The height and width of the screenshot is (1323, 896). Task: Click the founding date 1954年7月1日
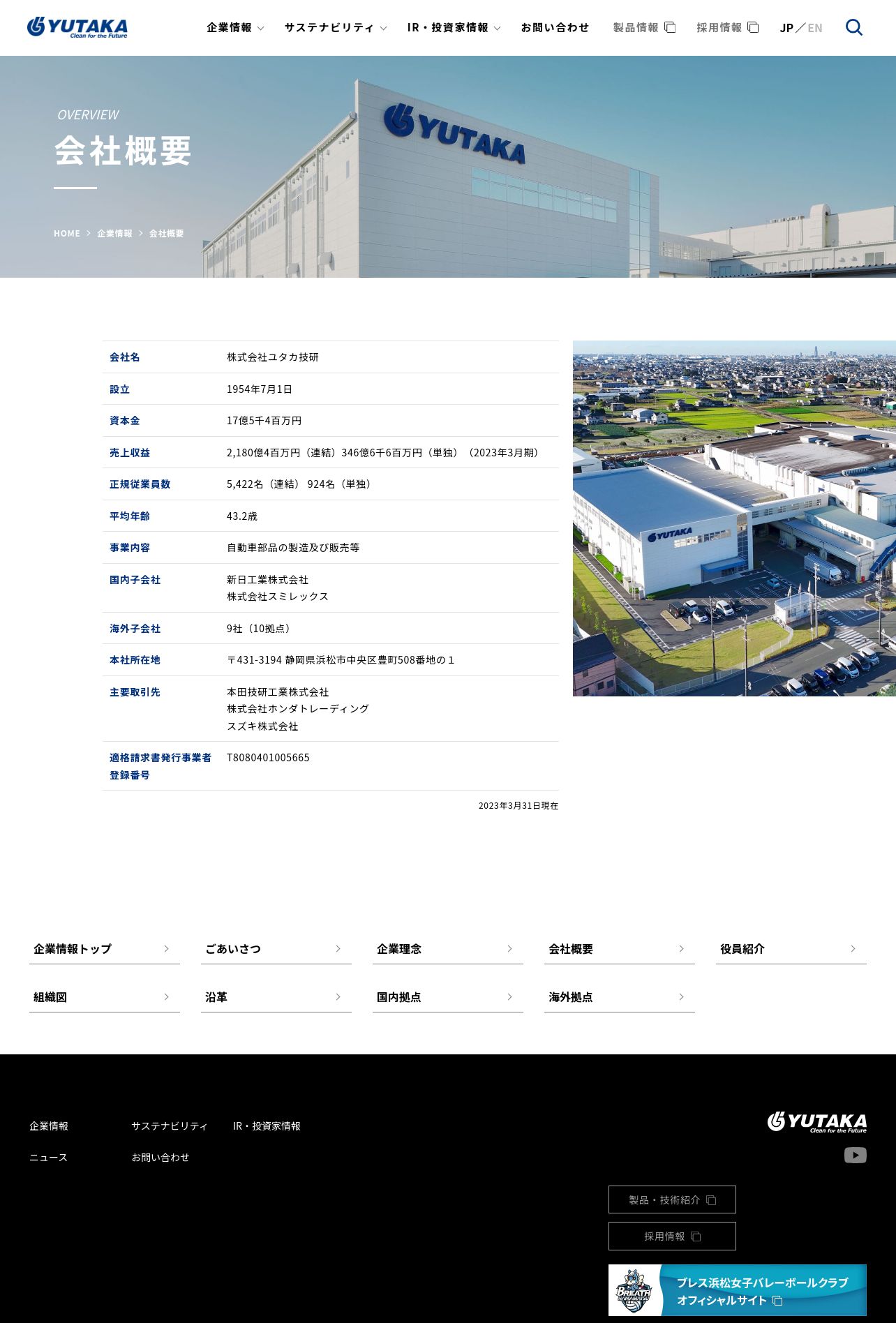tap(260, 389)
